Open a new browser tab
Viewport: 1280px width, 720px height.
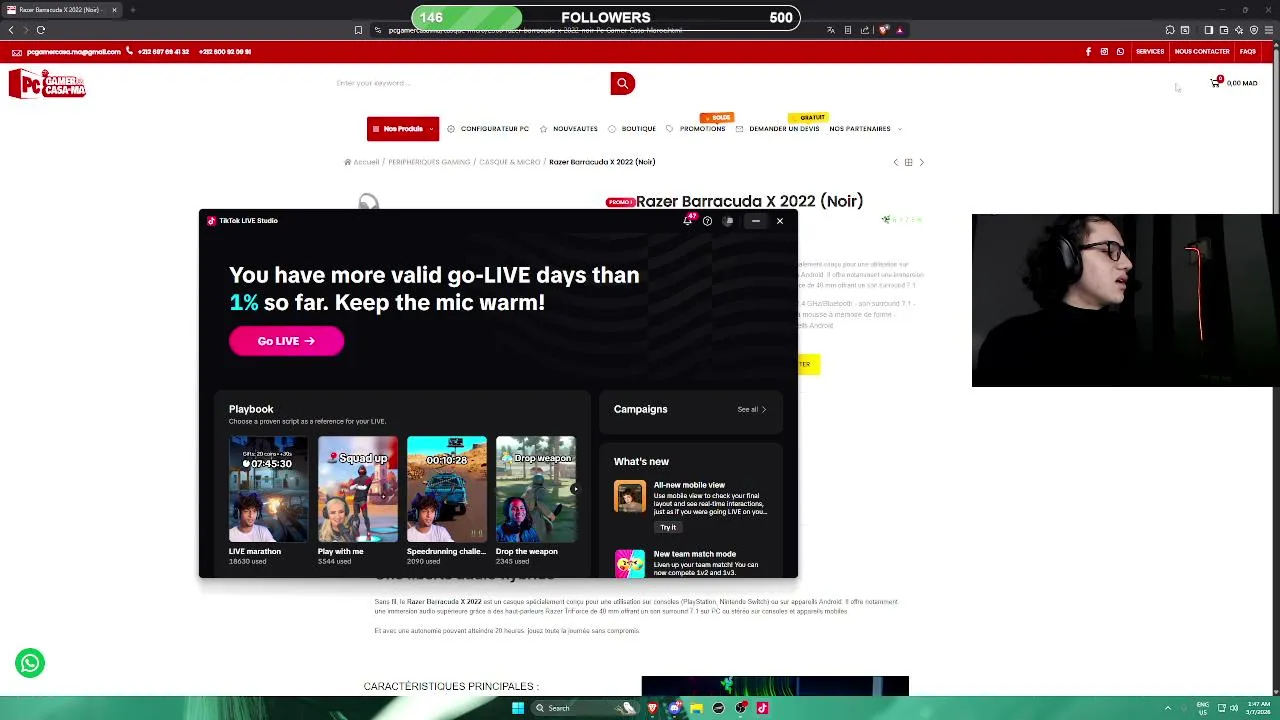point(132,10)
